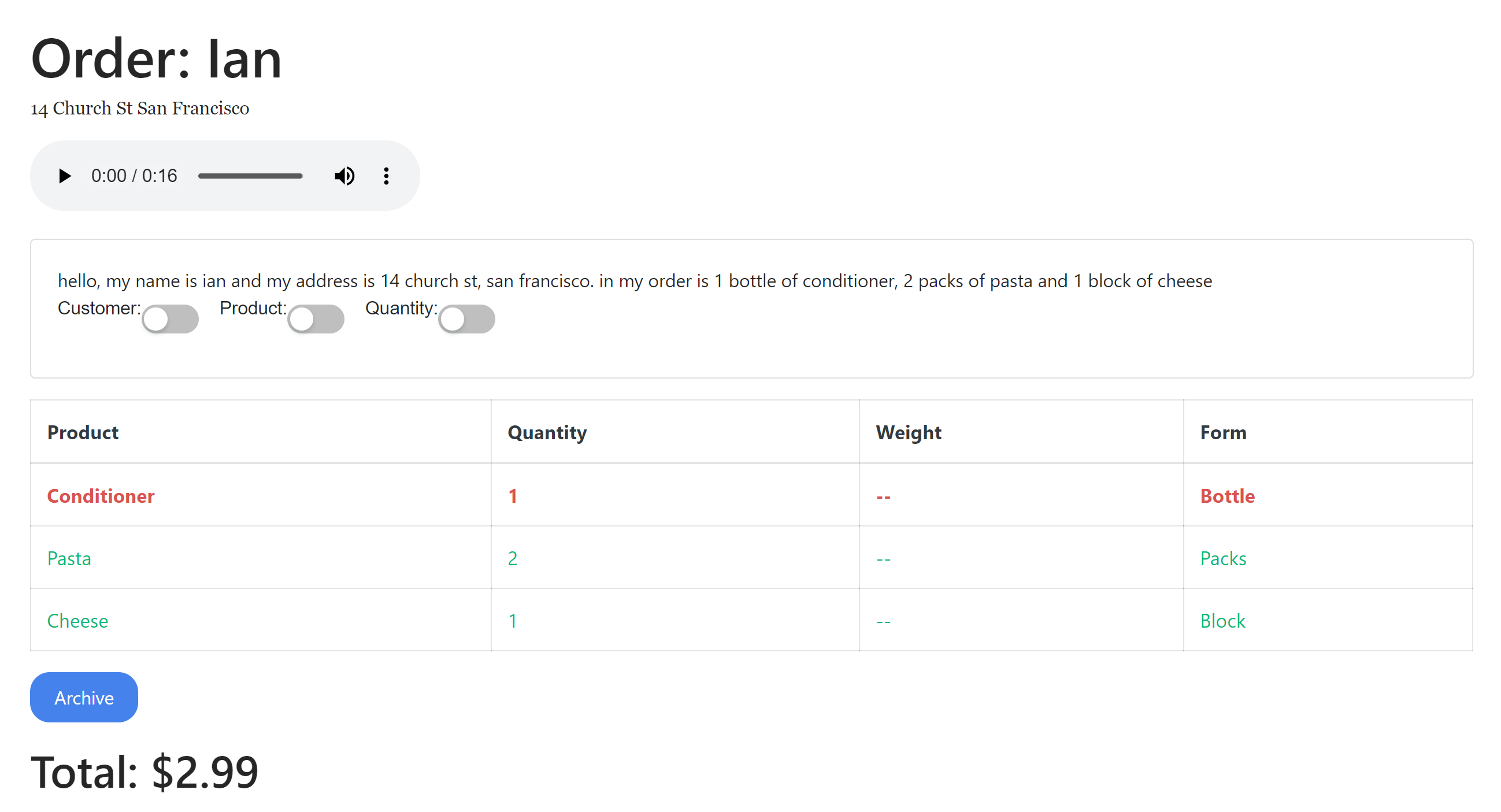This screenshot has width=1501, height=812.
Task: Click the Product column header
Action: tap(83, 433)
